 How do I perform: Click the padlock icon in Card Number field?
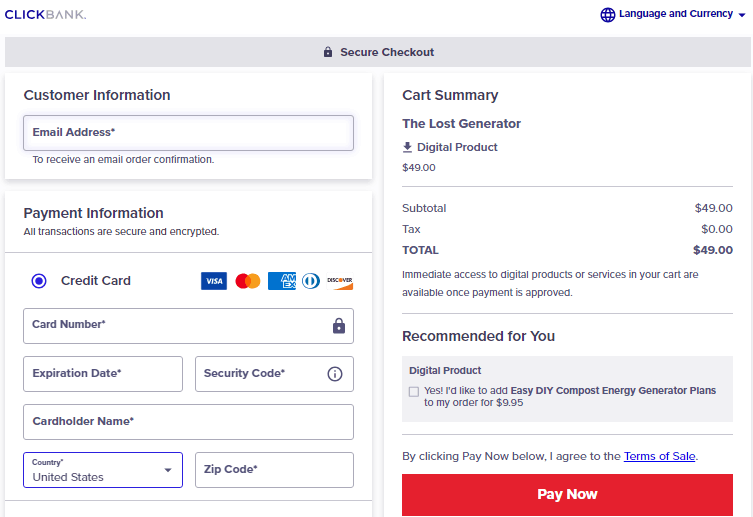coord(339,326)
